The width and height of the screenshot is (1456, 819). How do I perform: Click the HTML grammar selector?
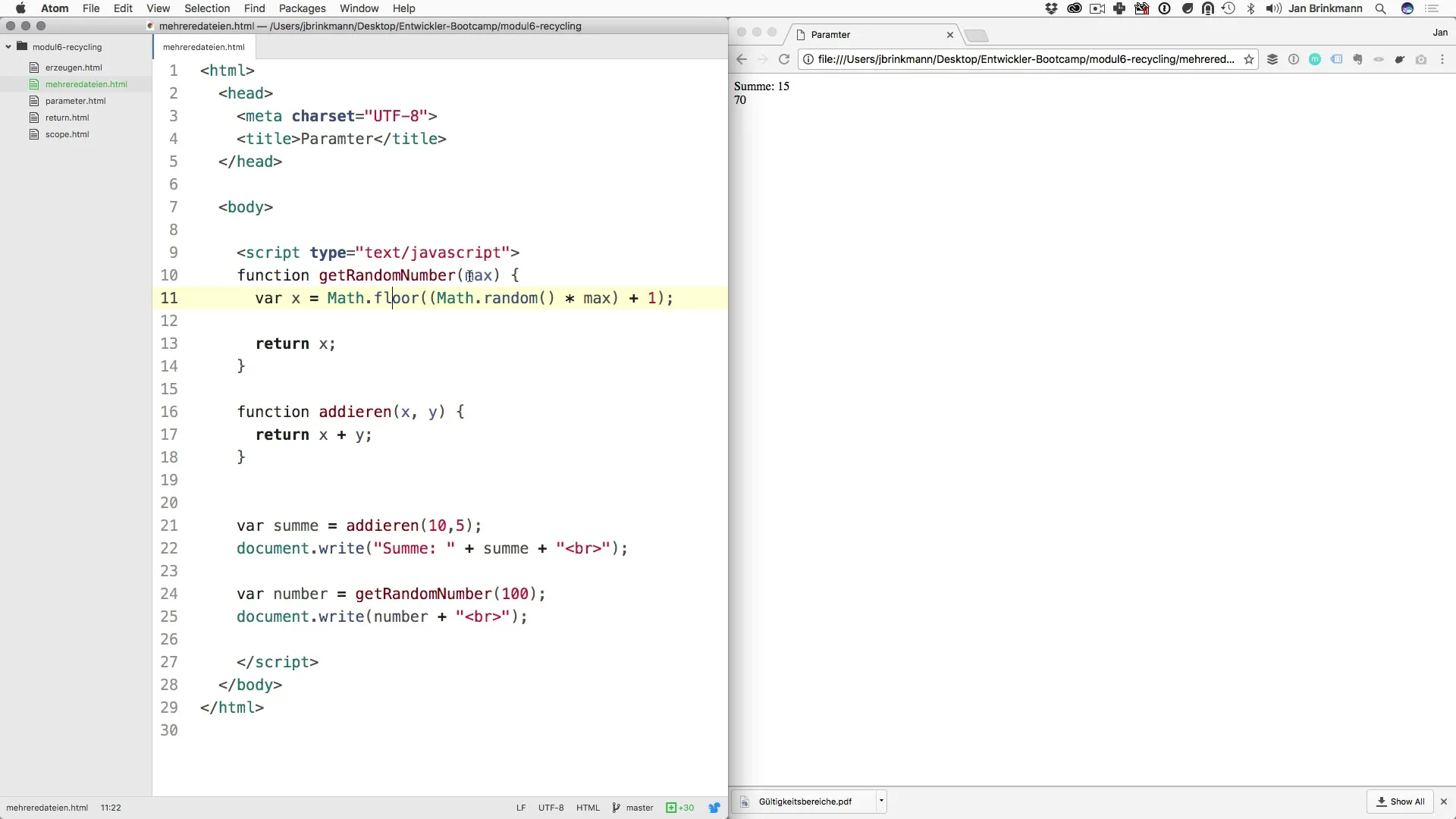click(x=588, y=808)
